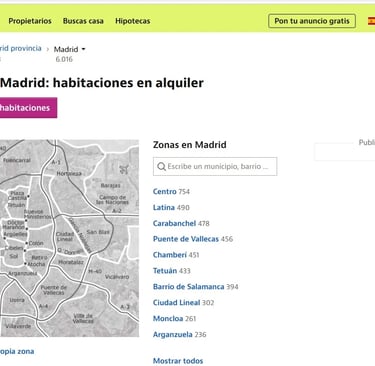Click the magnifier search icon
This screenshot has height=366, width=375.
tap(161, 166)
